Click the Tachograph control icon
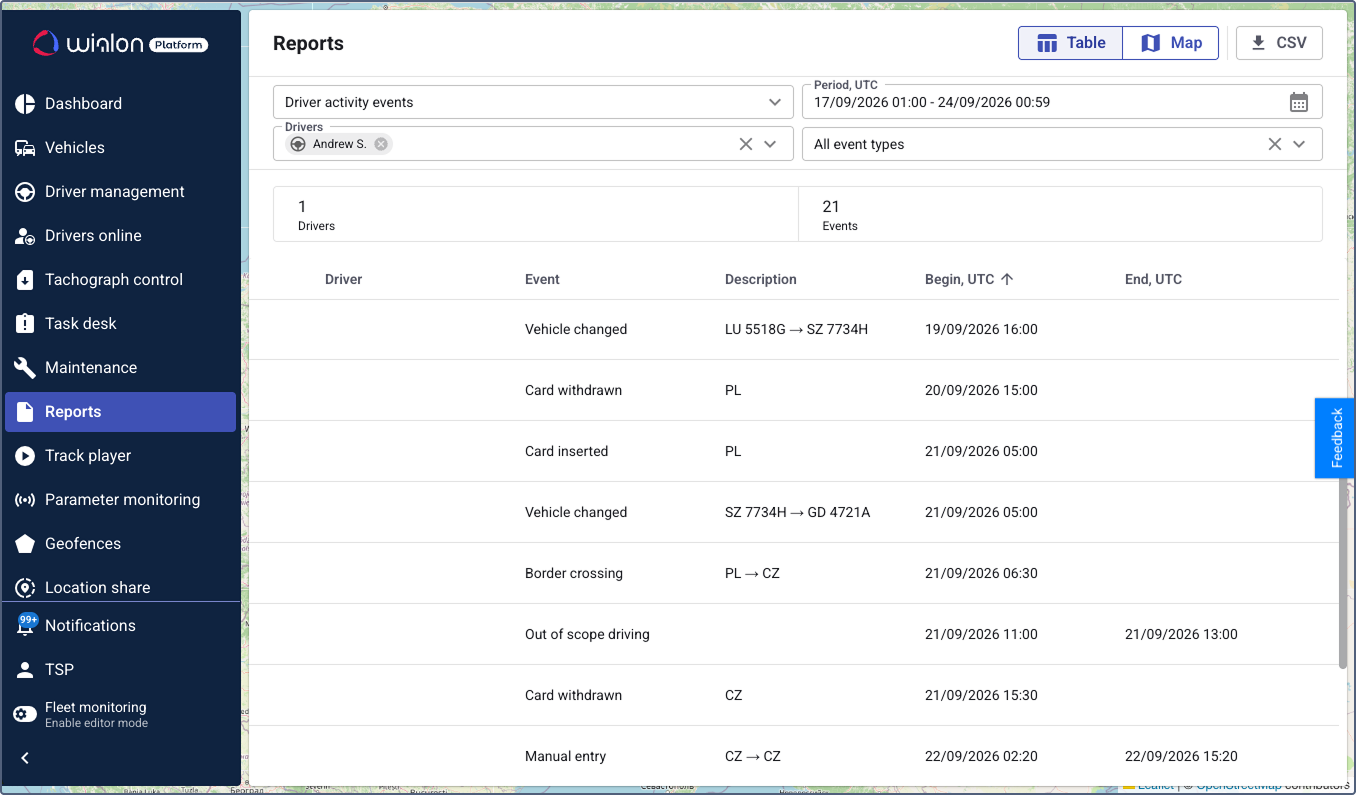This screenshot has height=795, width=1356. (25, 280)
